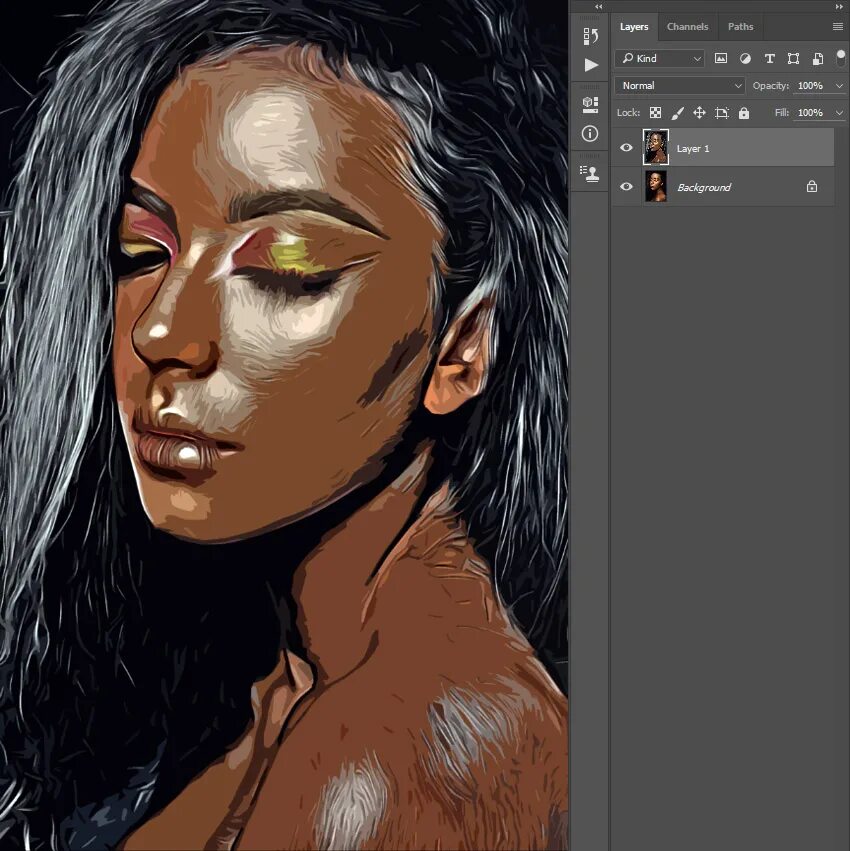Select Layer 1 thumbnail
Image resolution: width=850 pixels, height=851 pixels.
tap(656, 147)
